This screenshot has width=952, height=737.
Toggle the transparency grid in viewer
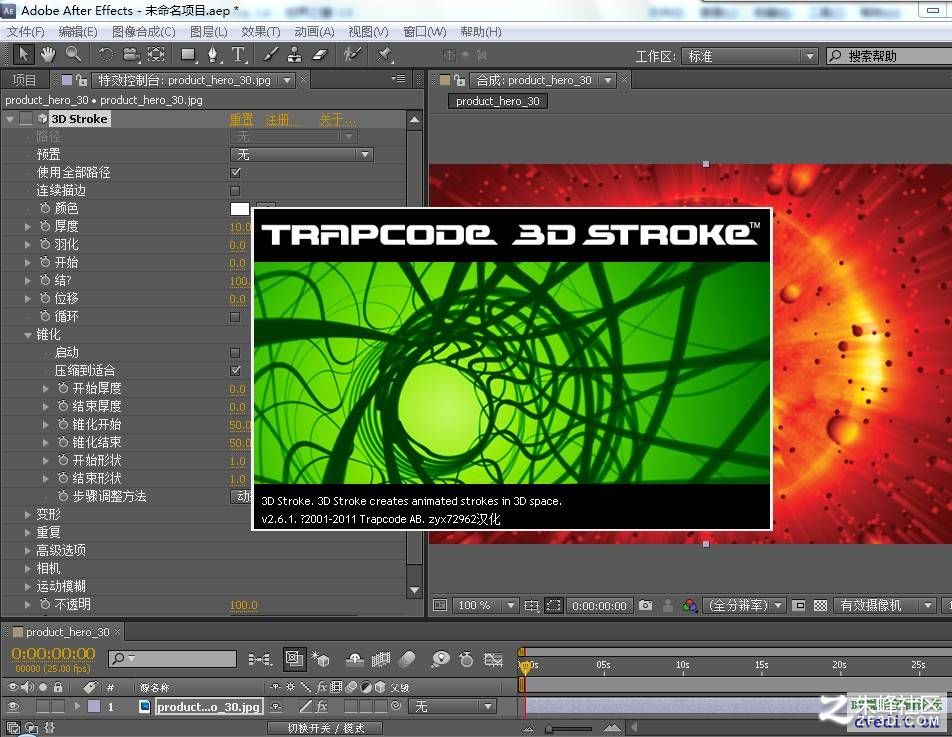tap(820, 605)
